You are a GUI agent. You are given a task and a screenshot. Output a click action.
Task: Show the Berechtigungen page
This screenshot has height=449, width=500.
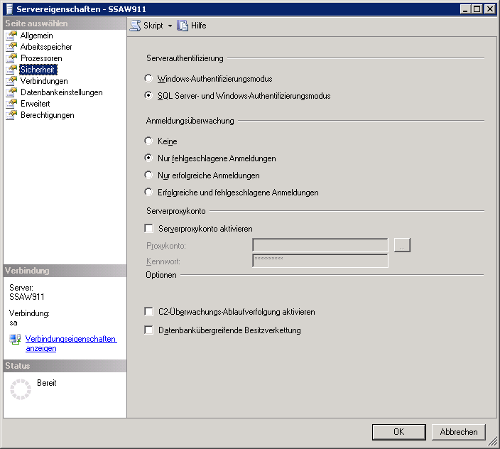[47, 115]
